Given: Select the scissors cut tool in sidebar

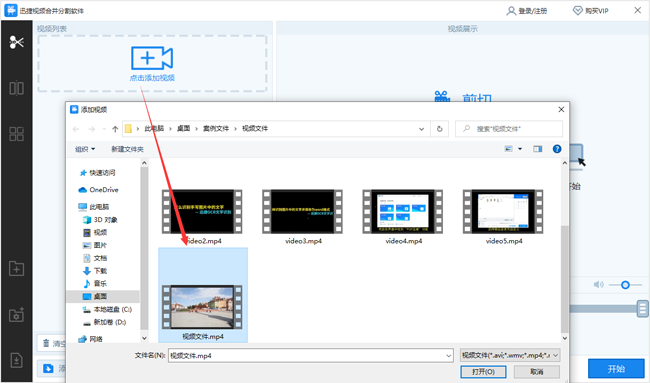Looking at the screenshot, I should click(x=17, y=42).
